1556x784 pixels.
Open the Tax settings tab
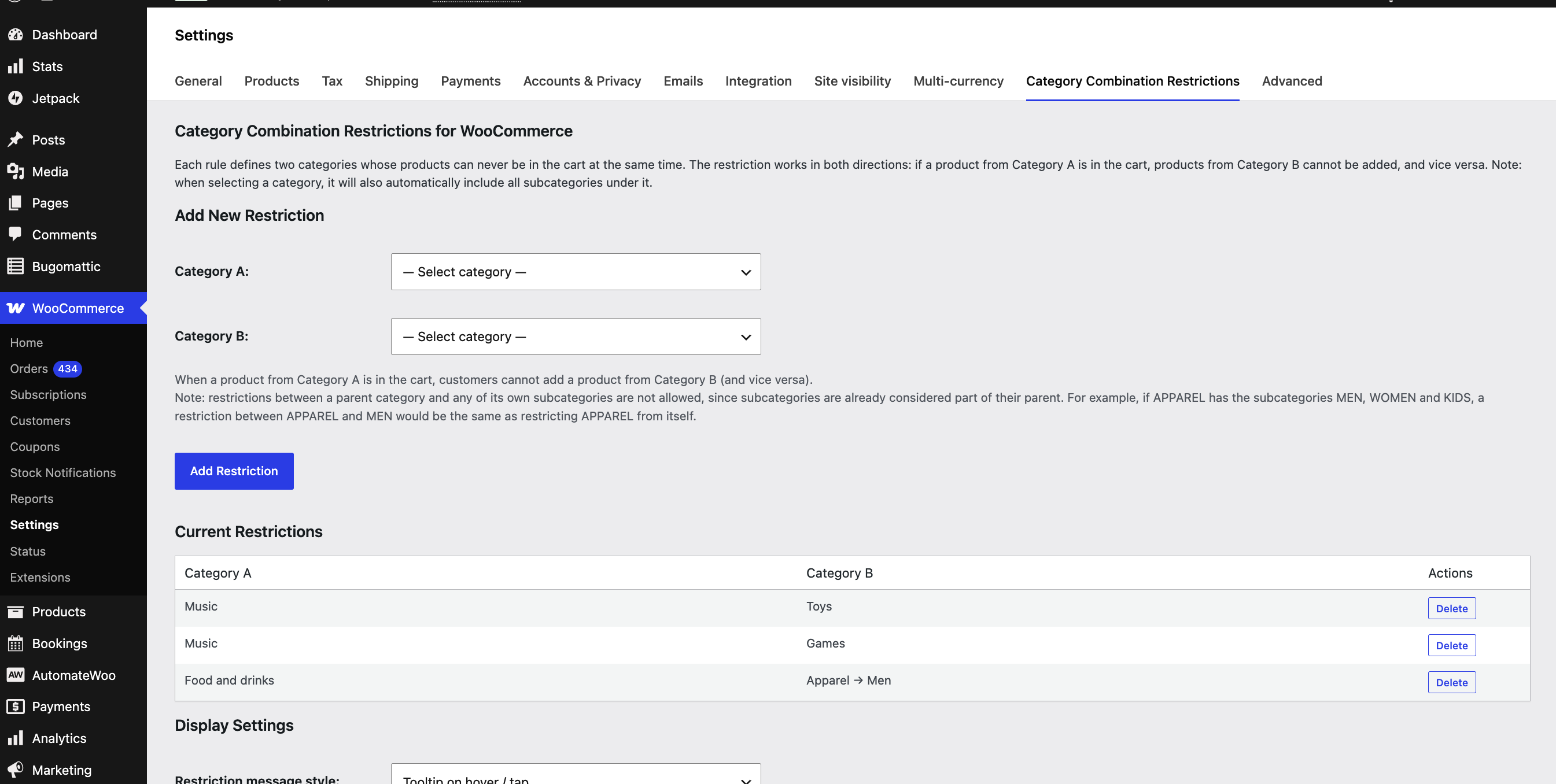coord(332,81)
